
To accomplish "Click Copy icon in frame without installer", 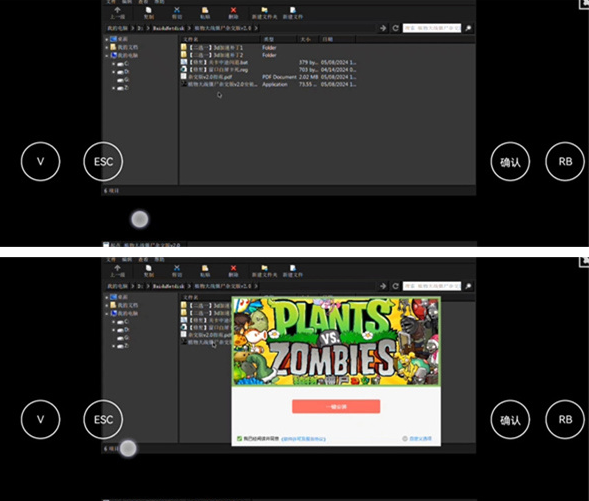I will coord(148,10).
